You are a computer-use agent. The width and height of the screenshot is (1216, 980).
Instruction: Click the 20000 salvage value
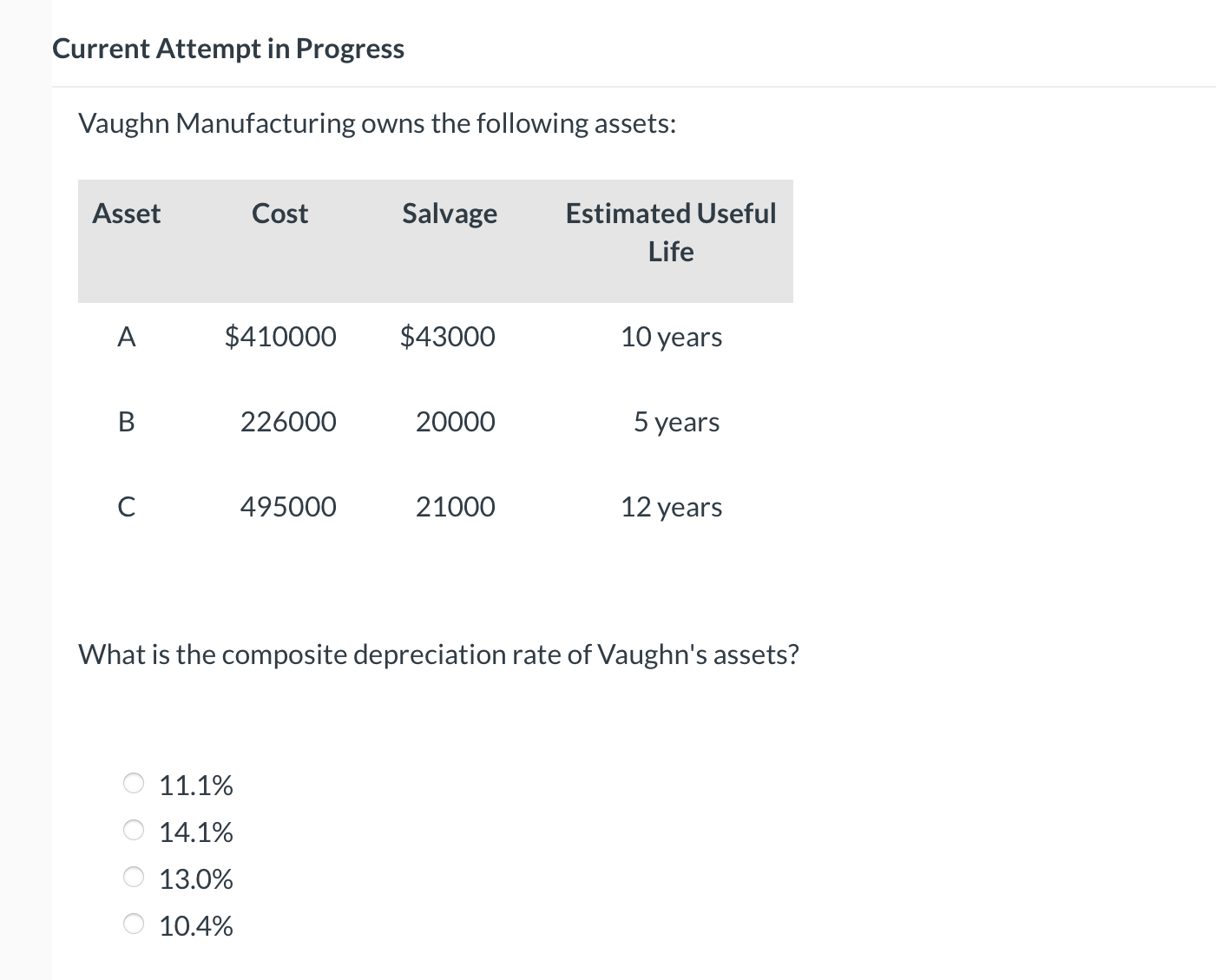[455, 422]
